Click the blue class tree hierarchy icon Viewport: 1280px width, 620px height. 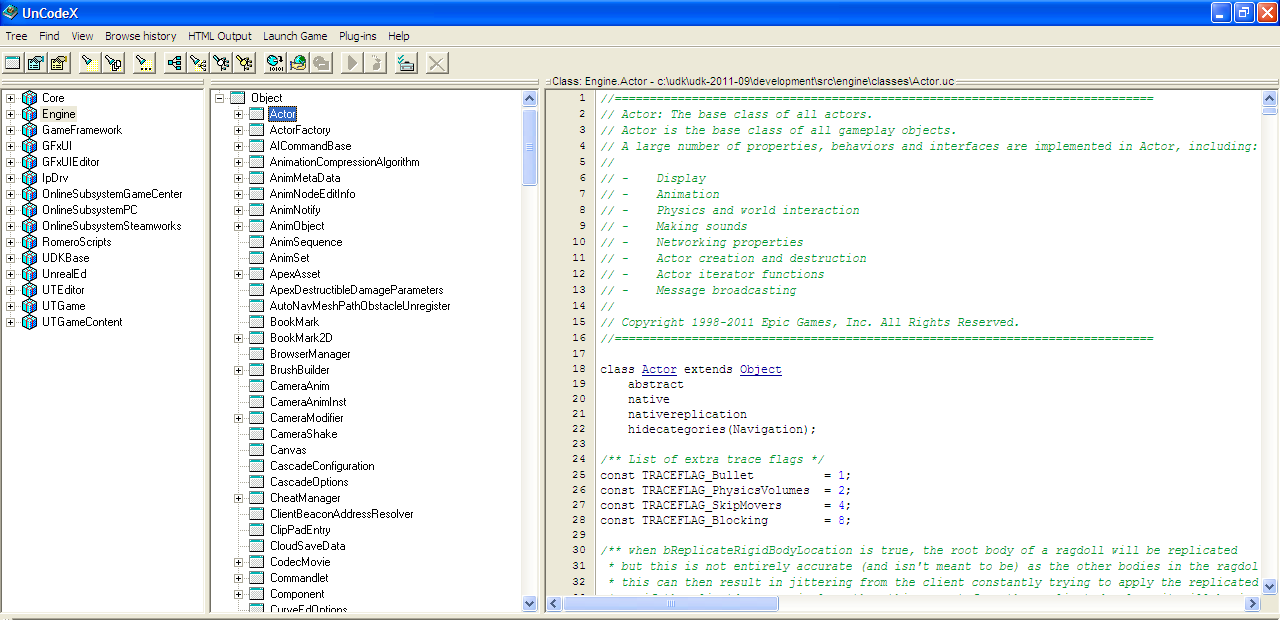click(176, 63)
